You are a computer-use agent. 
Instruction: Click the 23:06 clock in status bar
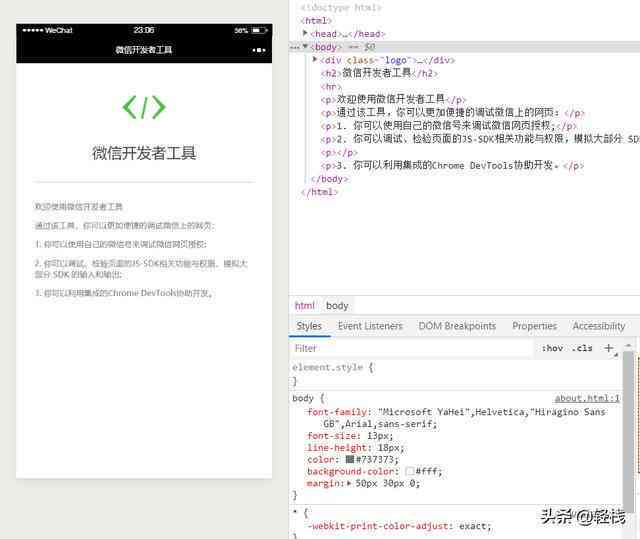click(x=144, y=30)
